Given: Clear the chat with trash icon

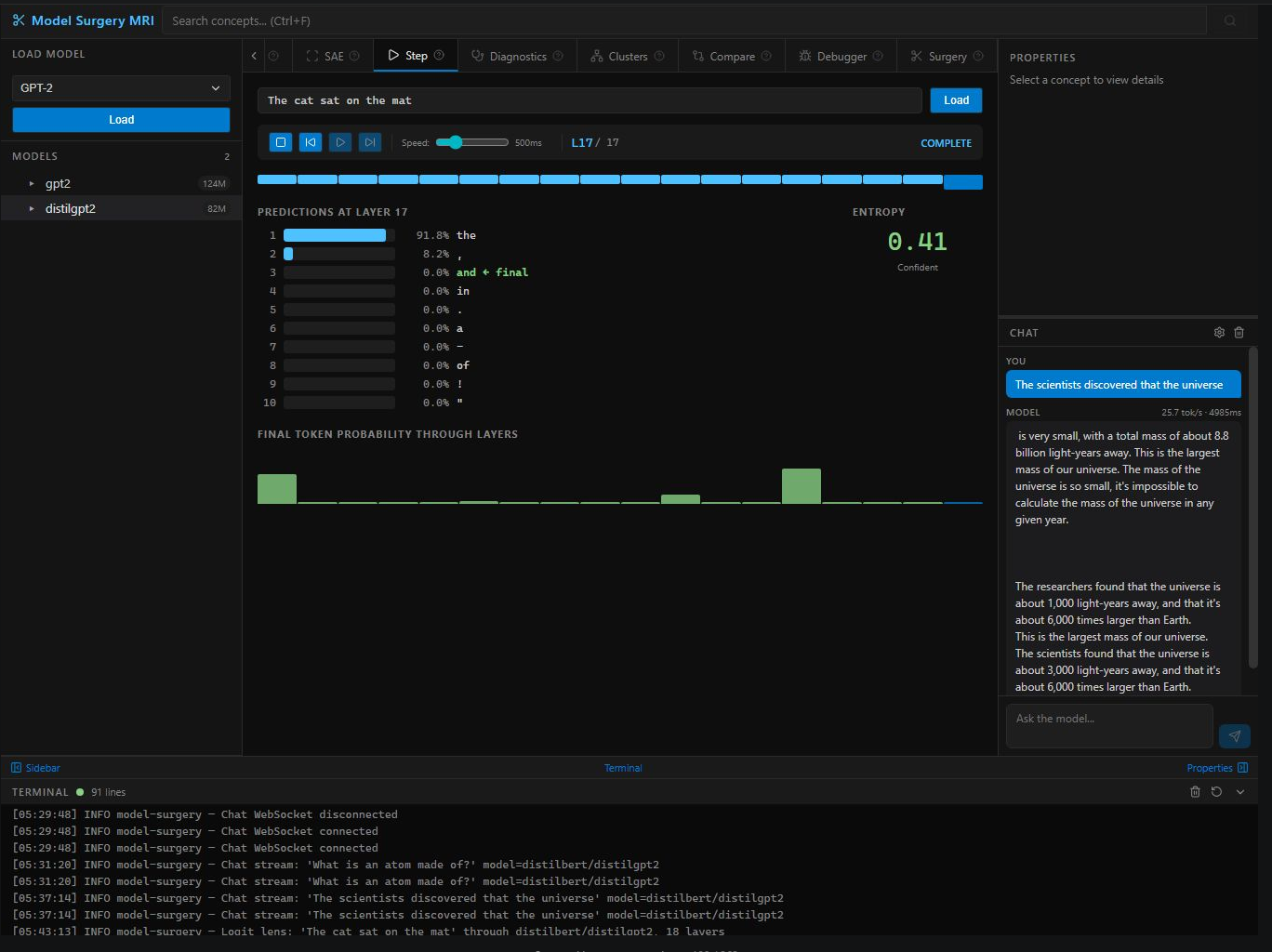Looking at the screenshot, I should (x=1239, y=332).
